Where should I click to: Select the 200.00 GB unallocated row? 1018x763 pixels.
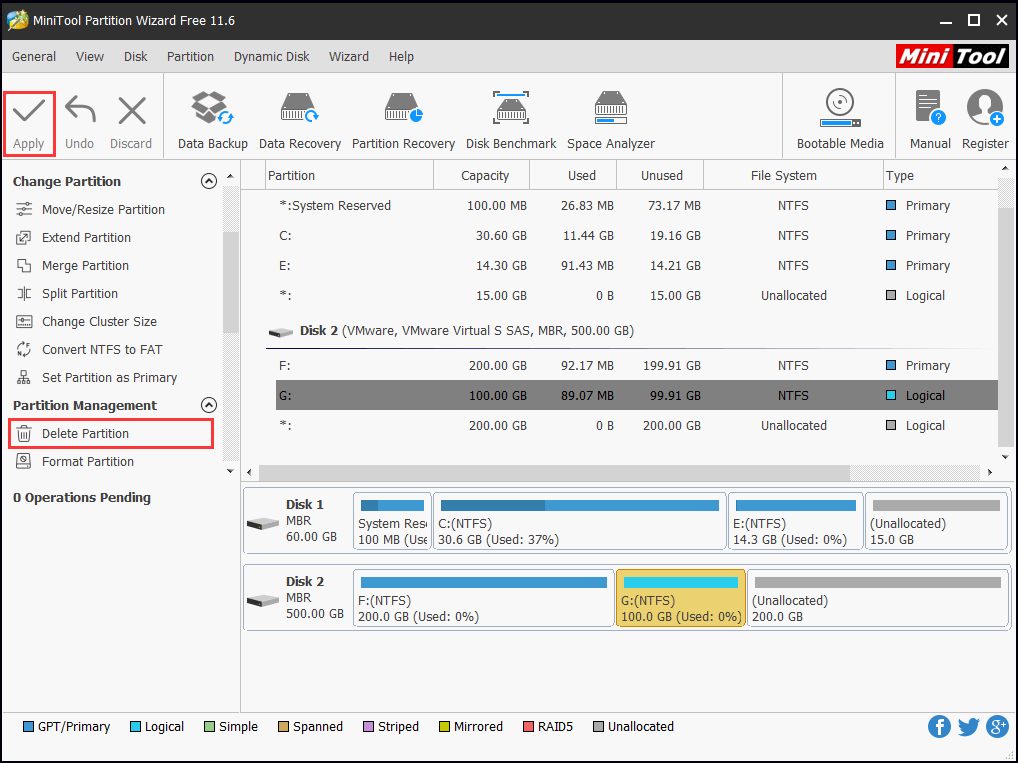pyautogui.click(x=637, y=425)
